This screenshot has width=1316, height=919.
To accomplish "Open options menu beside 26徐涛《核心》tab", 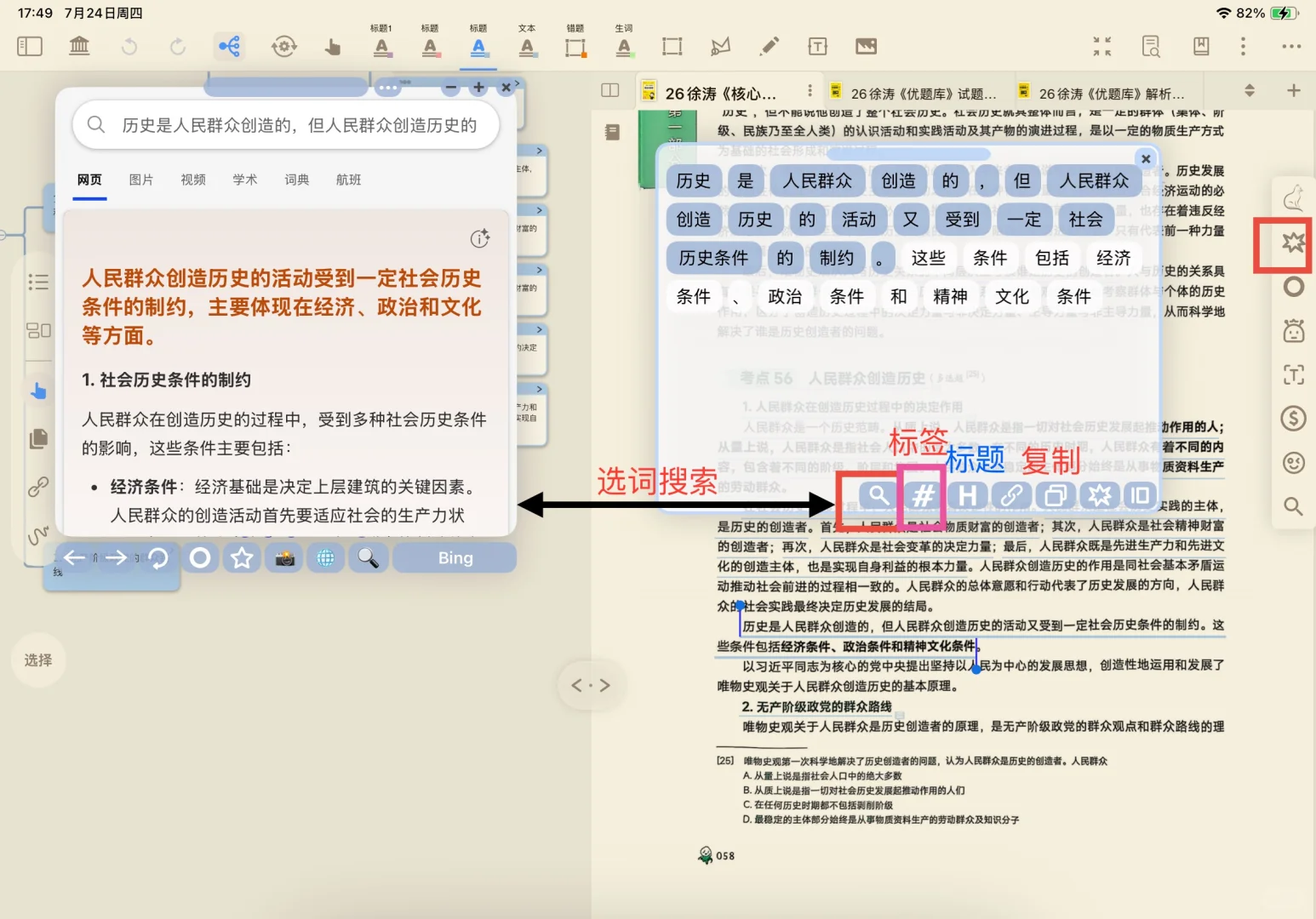I will [x=810, y=90].
